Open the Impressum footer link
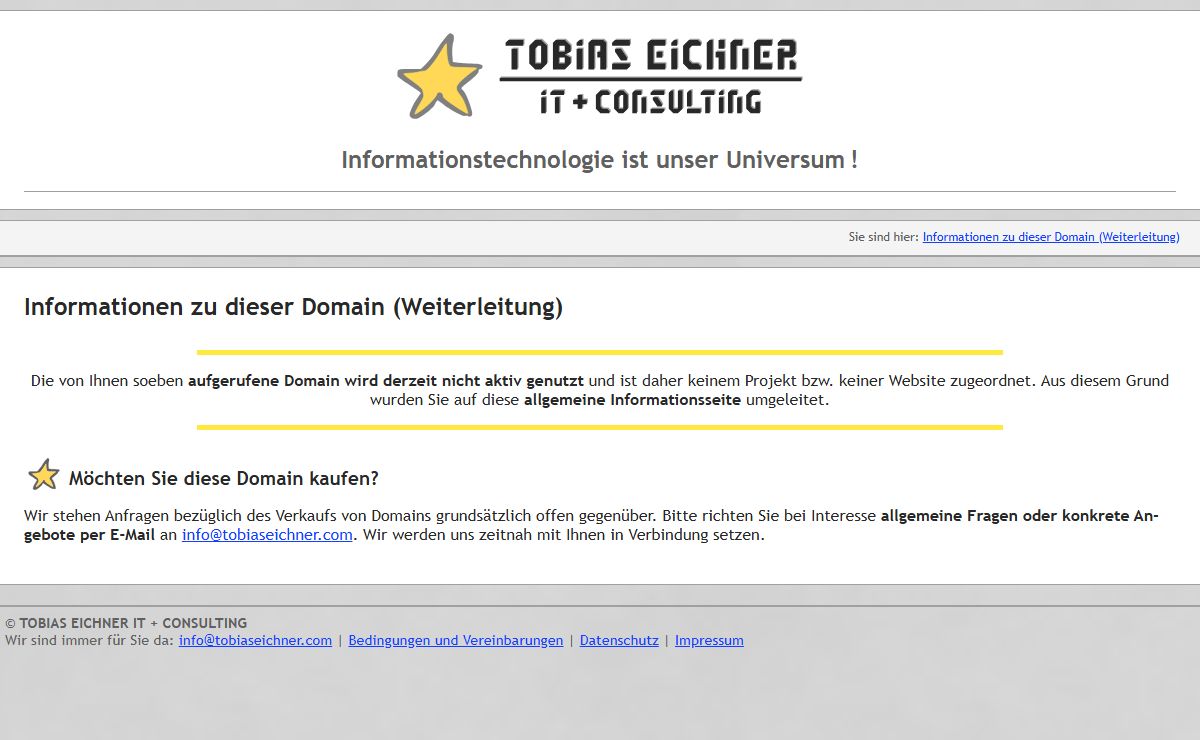The height and width of the screenshot is (740, 1200). (709, 641)
